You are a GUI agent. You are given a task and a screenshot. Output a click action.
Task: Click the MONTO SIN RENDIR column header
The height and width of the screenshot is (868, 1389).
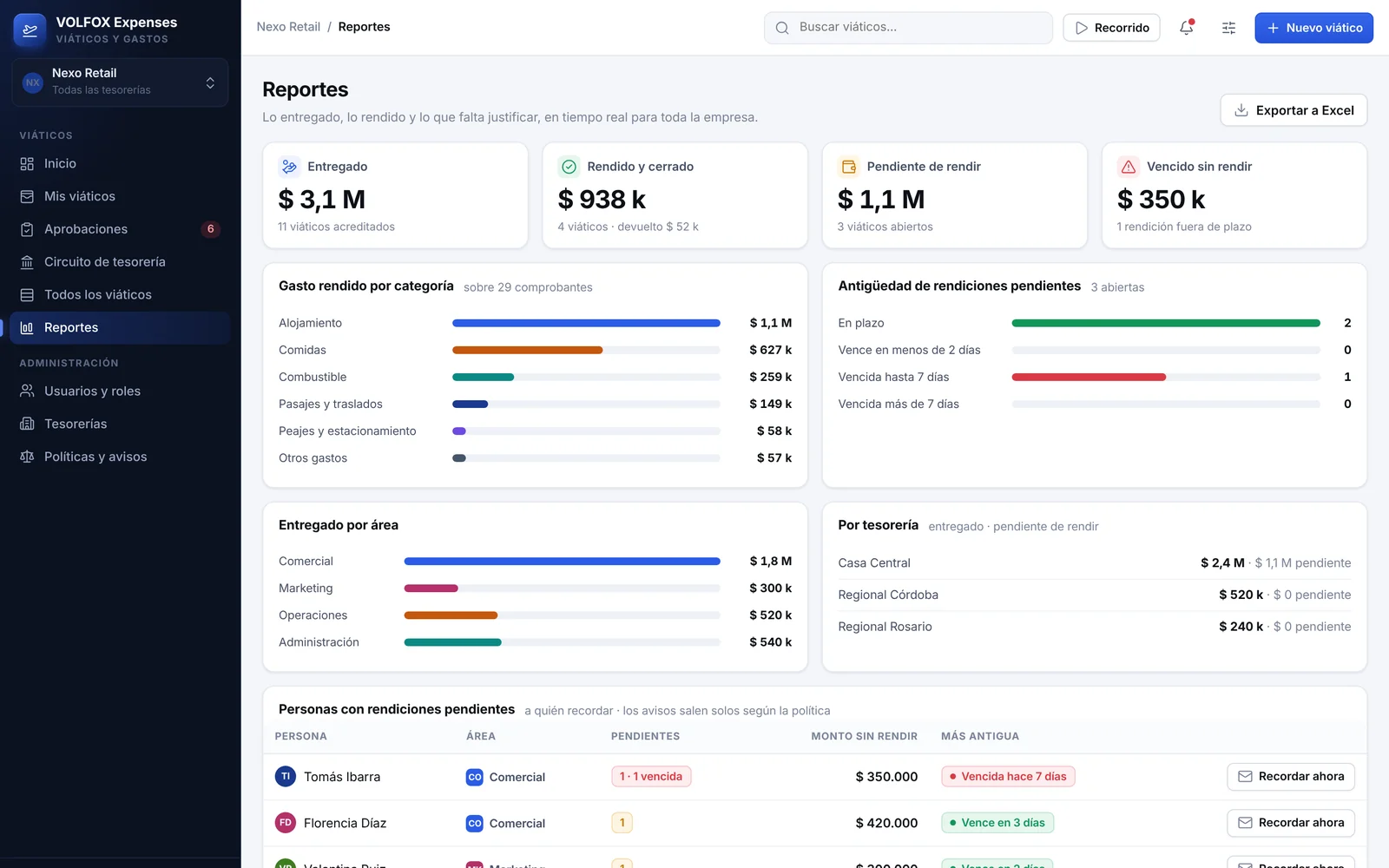coord(864,736)
